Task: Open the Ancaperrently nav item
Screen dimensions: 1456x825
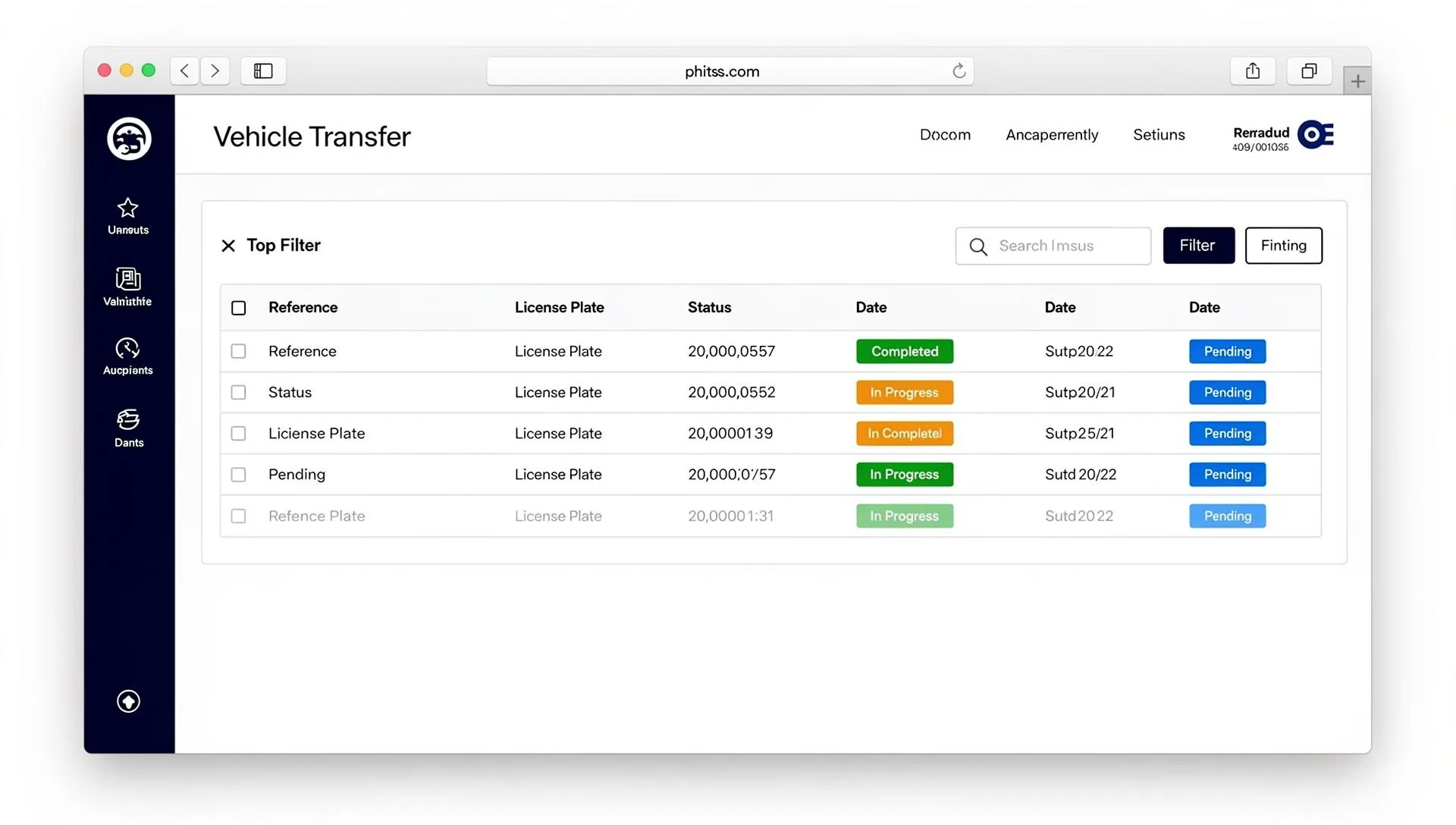Action: (1052, 135)
